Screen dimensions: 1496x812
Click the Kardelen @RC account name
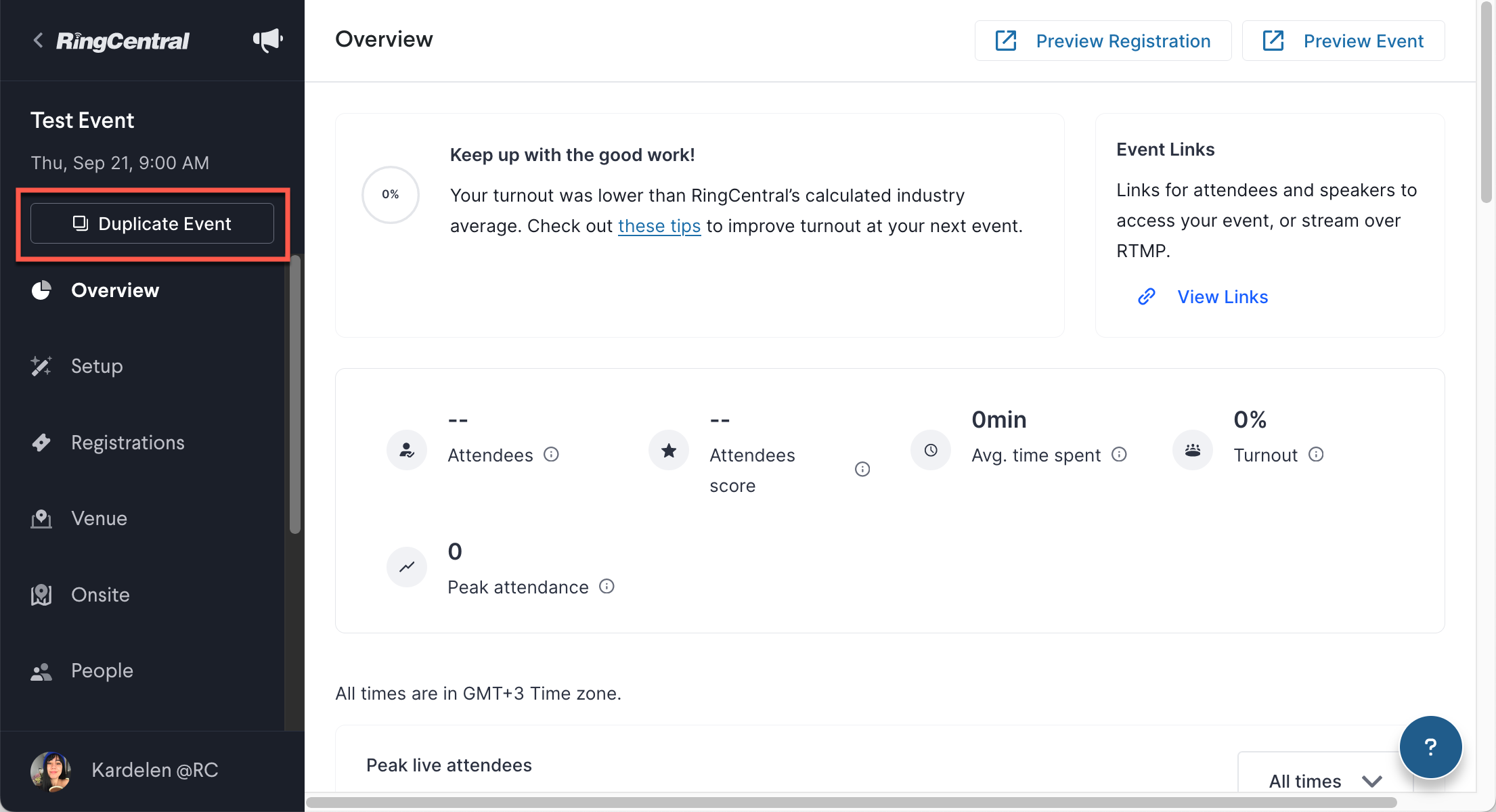tap(155, 770)
